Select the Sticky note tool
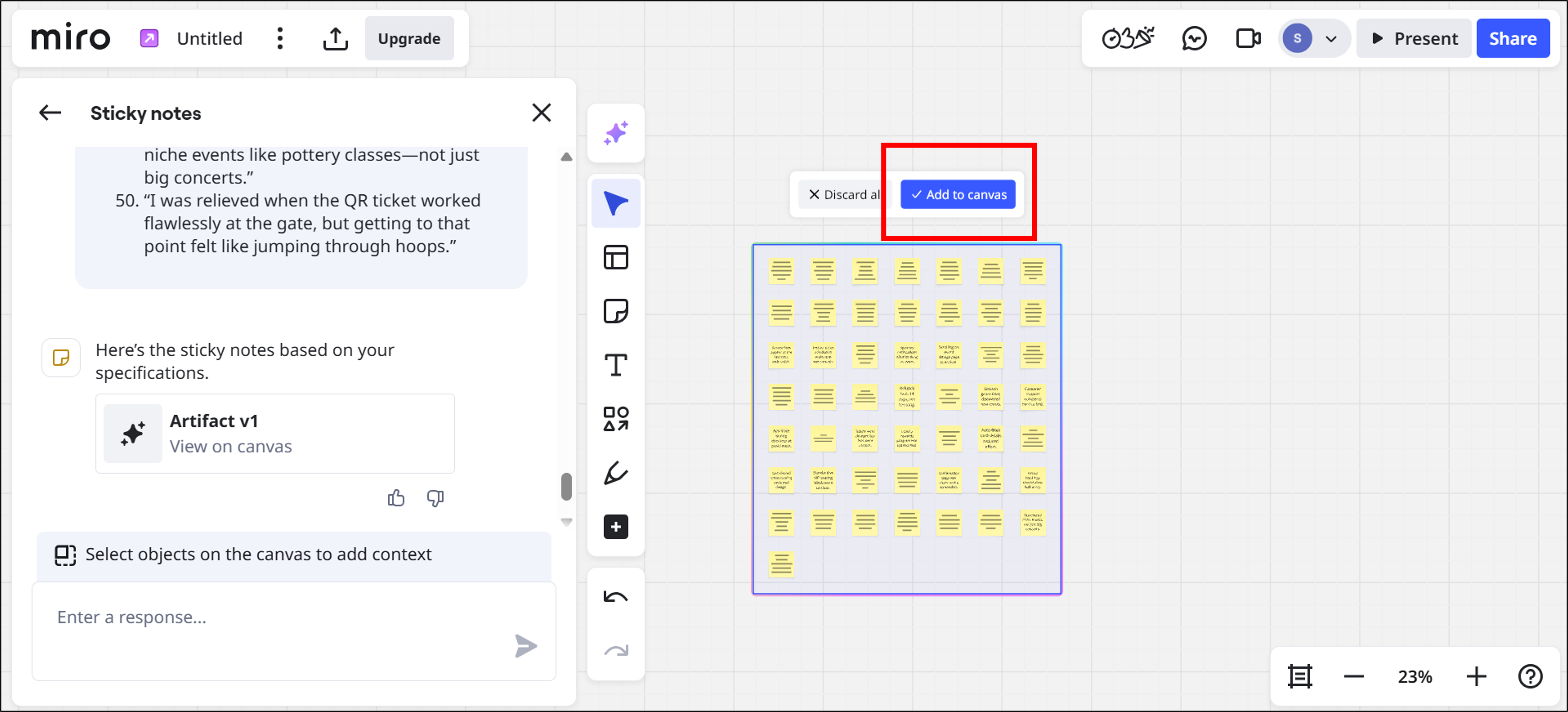 point(615,311)
